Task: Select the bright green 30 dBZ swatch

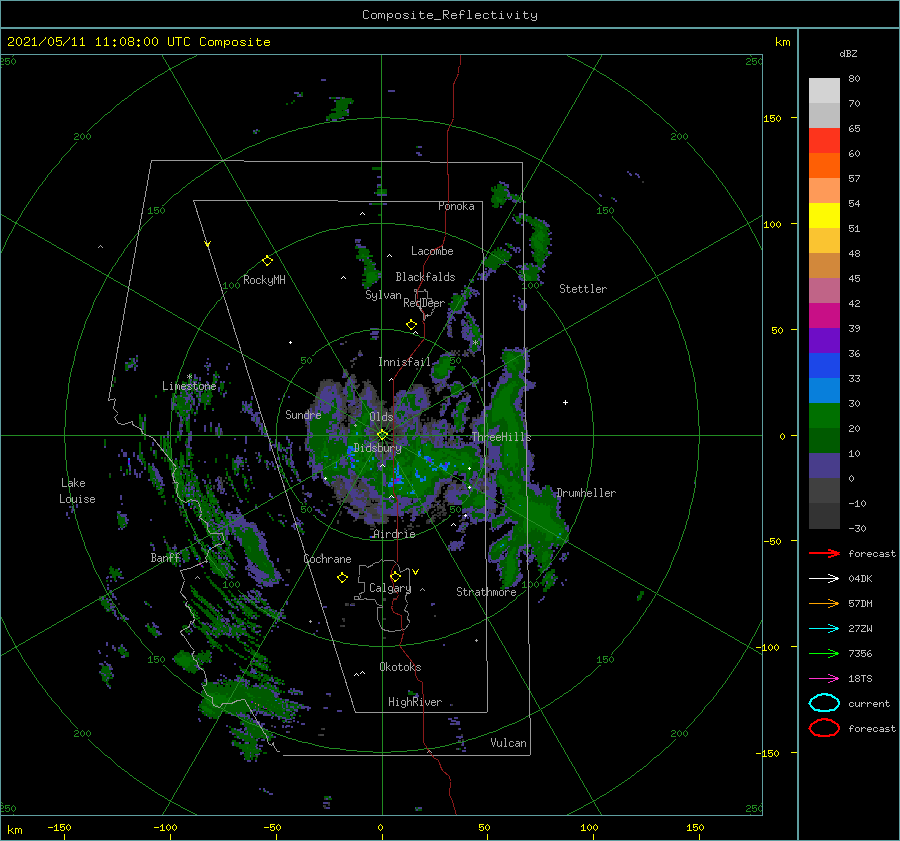Action: point(824,415)
